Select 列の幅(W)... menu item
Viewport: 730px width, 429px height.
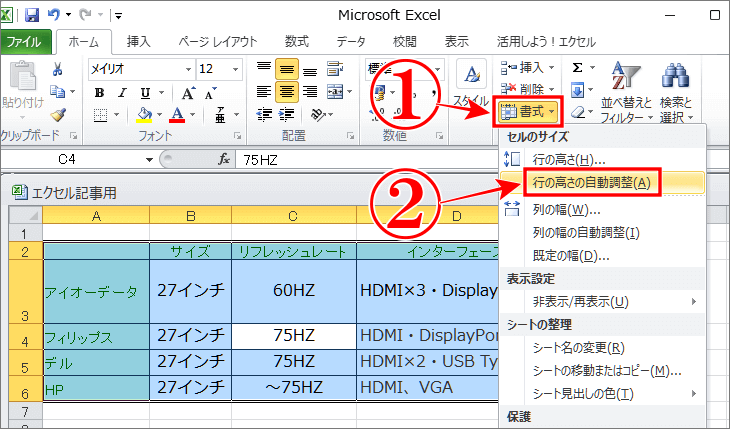tap(602, 210)
